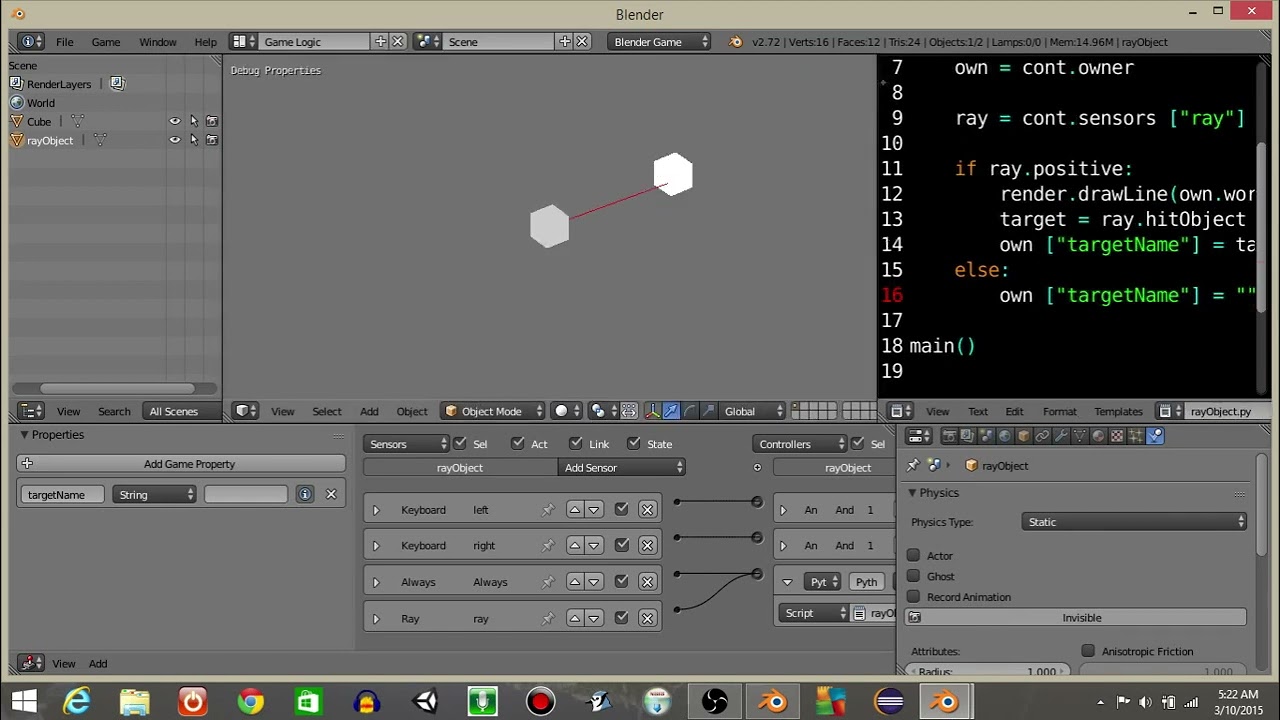Select the rotate manipulator arc
Screen dimensions: 1280x720
point(690,411)
